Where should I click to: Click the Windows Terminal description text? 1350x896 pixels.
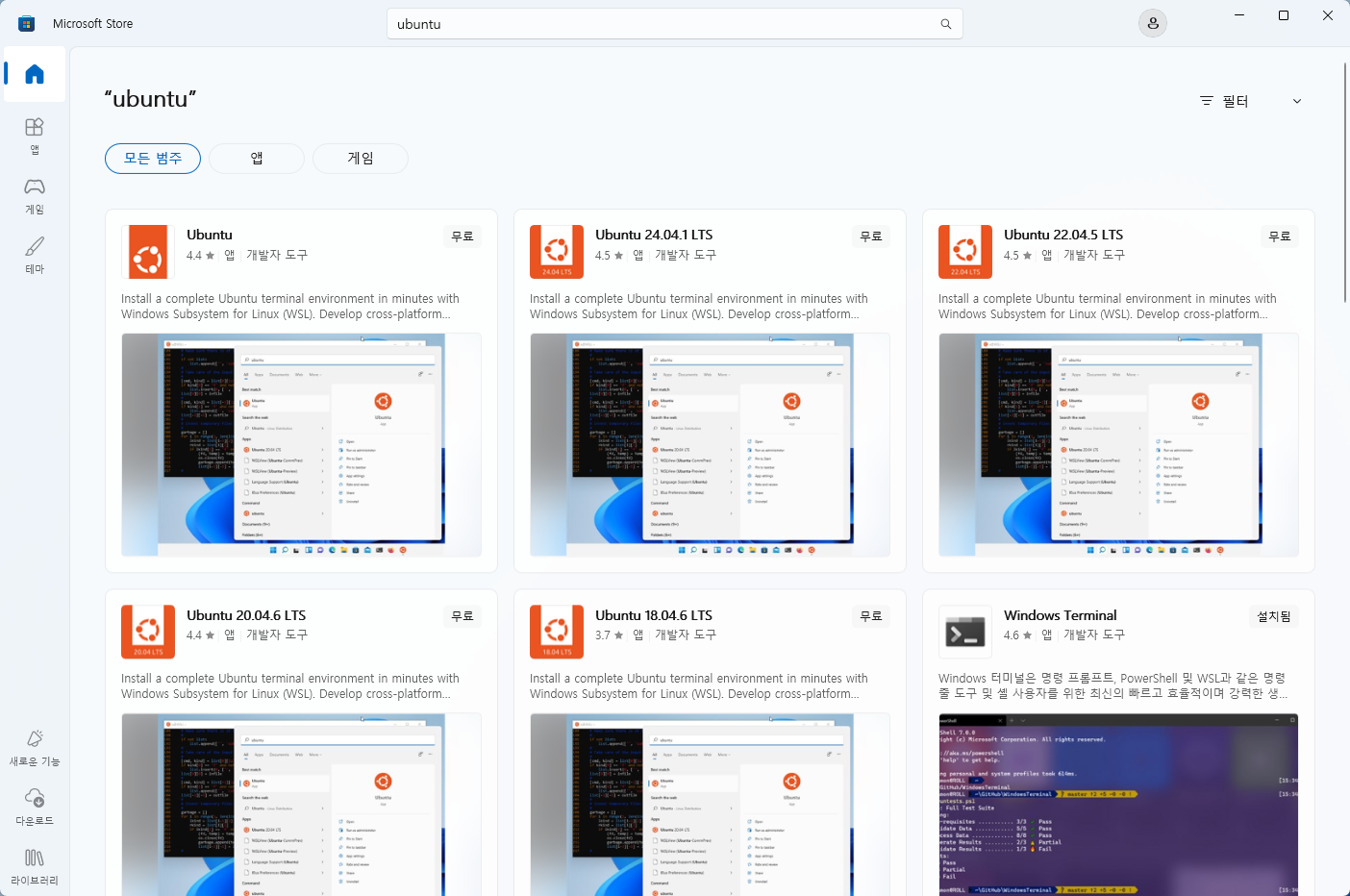tap(1113, 686)
